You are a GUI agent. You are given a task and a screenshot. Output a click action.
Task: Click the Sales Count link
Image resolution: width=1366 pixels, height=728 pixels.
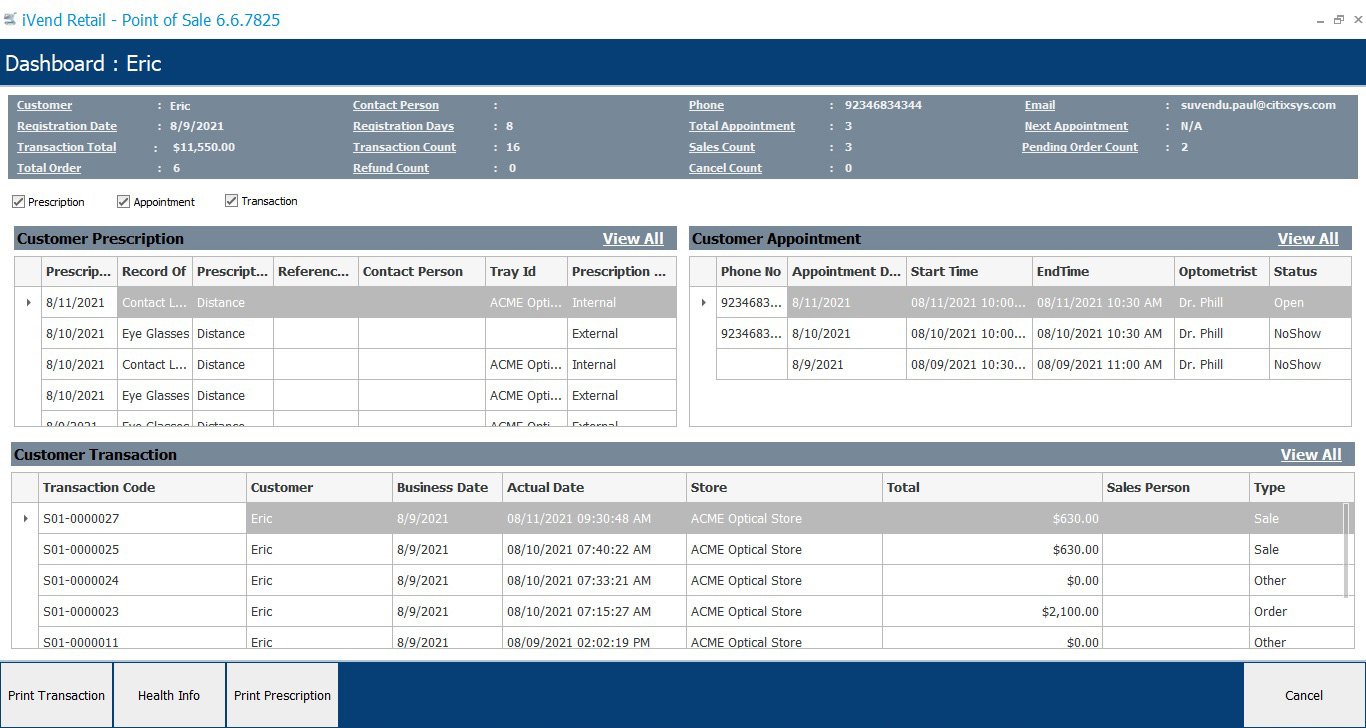(722, 147)
